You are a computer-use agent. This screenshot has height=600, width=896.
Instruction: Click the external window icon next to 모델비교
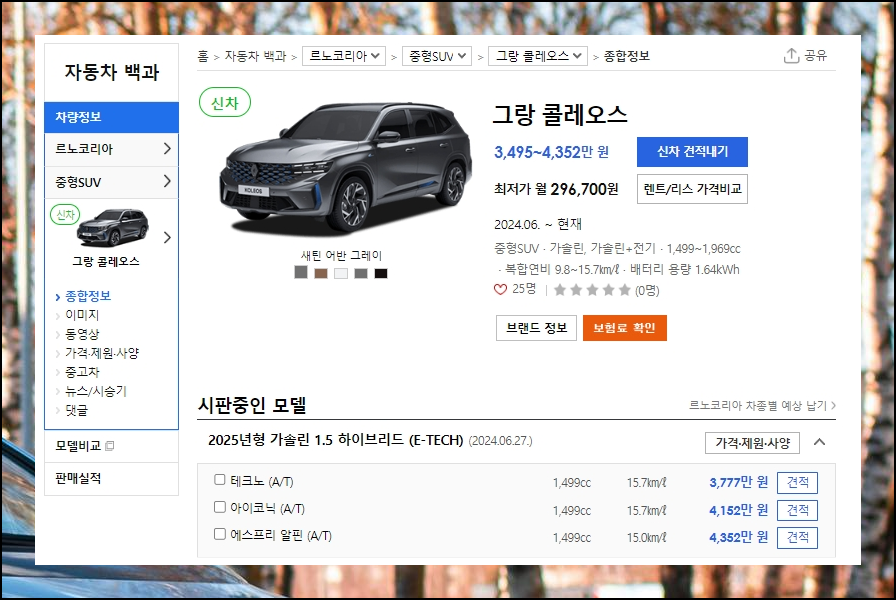[110, 446]
